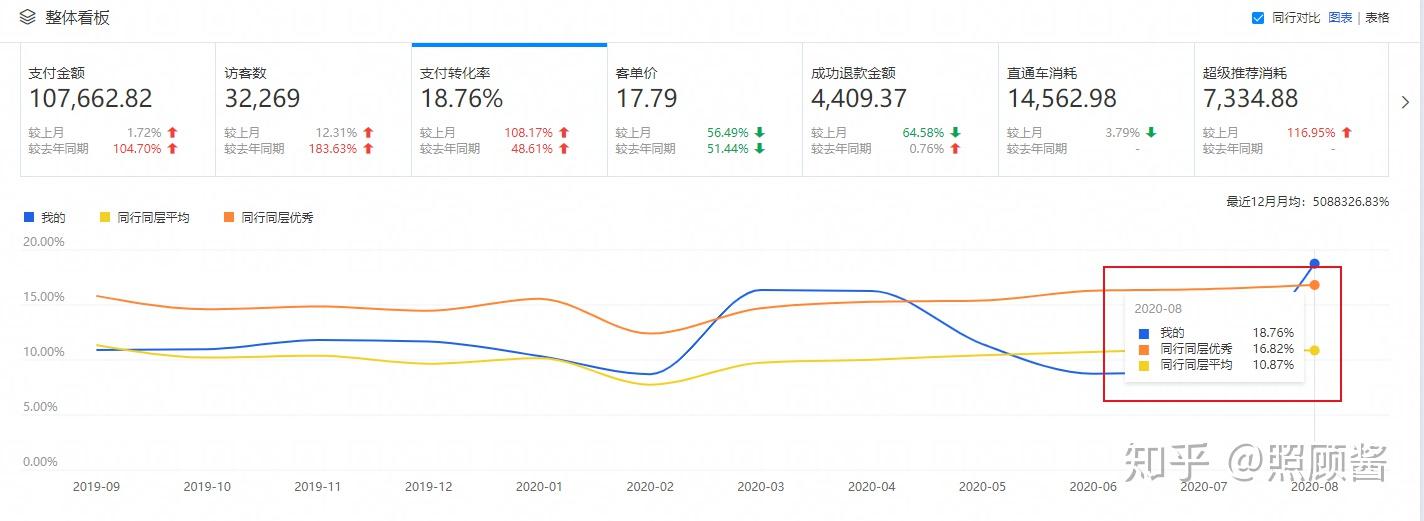Select the 成功退款金额 metric card

[x=900, y=110]
